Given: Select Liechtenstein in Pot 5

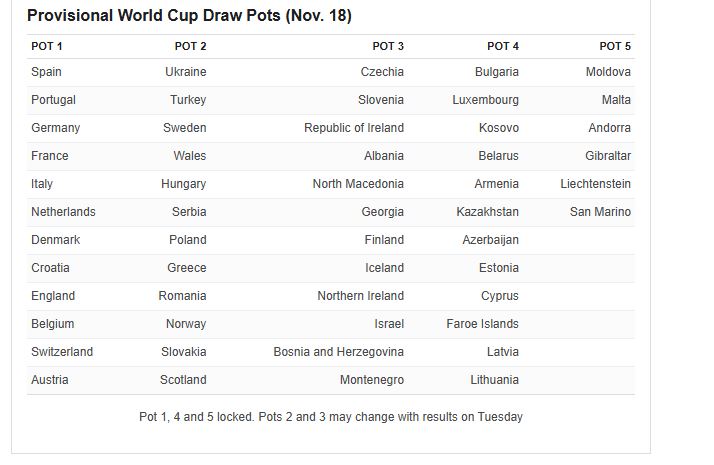Looking at the screenshot, I should pyautogui.click(x=595, y=184).
